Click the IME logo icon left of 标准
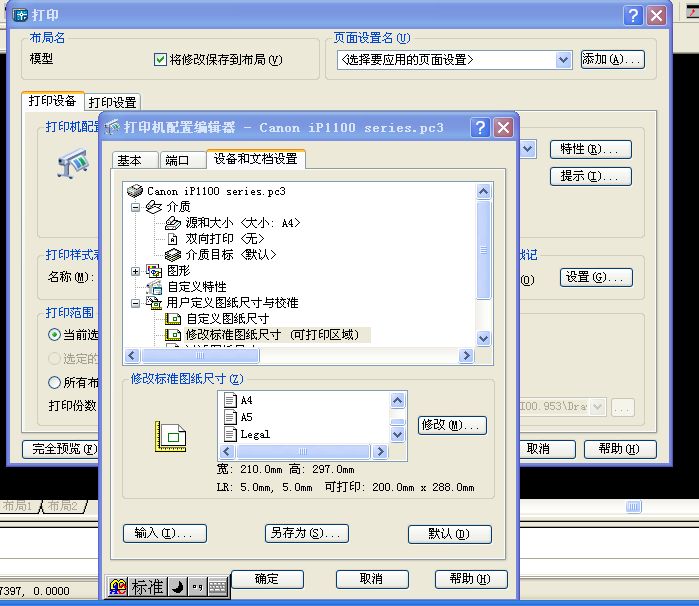The image size is (699, 606). coord(118,587)
